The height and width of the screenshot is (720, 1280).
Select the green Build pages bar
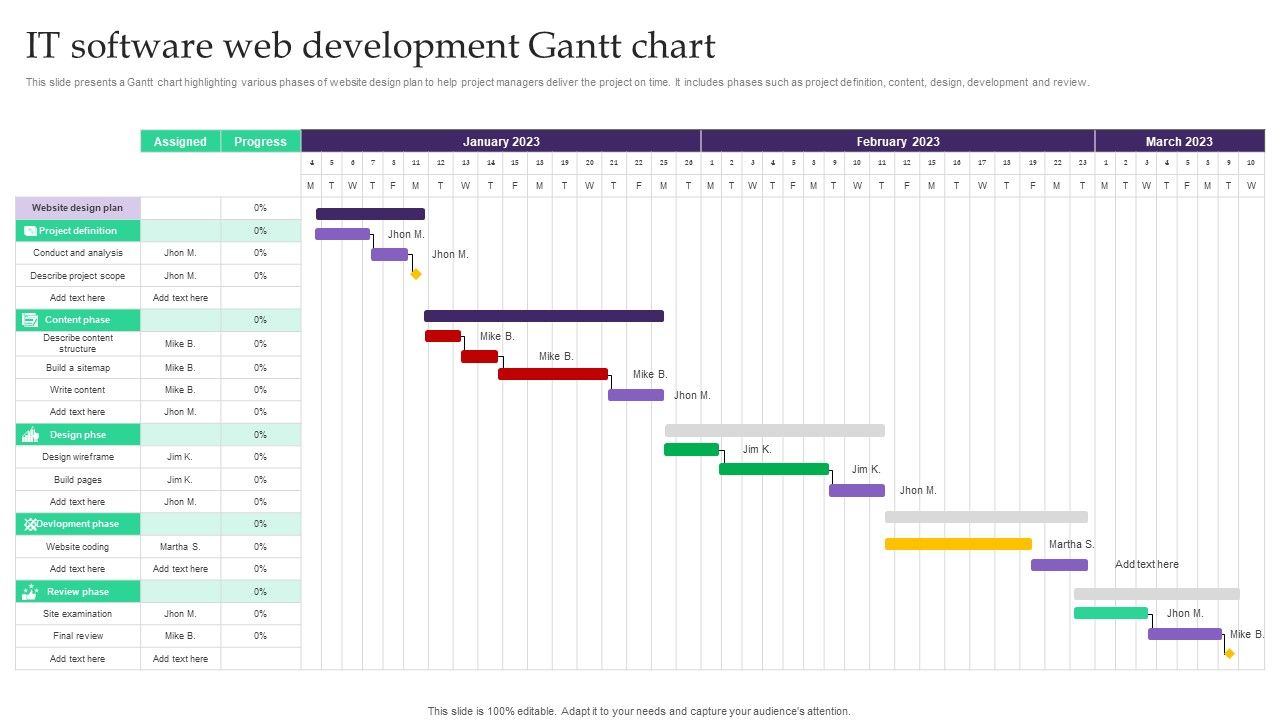click(x=774, y=469)
